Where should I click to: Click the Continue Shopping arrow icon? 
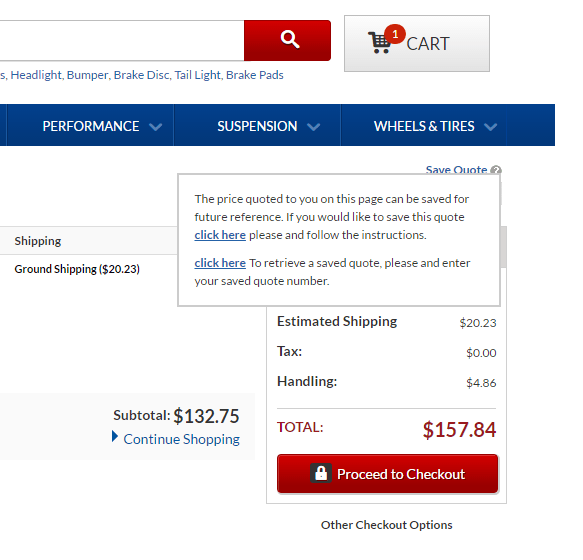[x=115, y=437]
